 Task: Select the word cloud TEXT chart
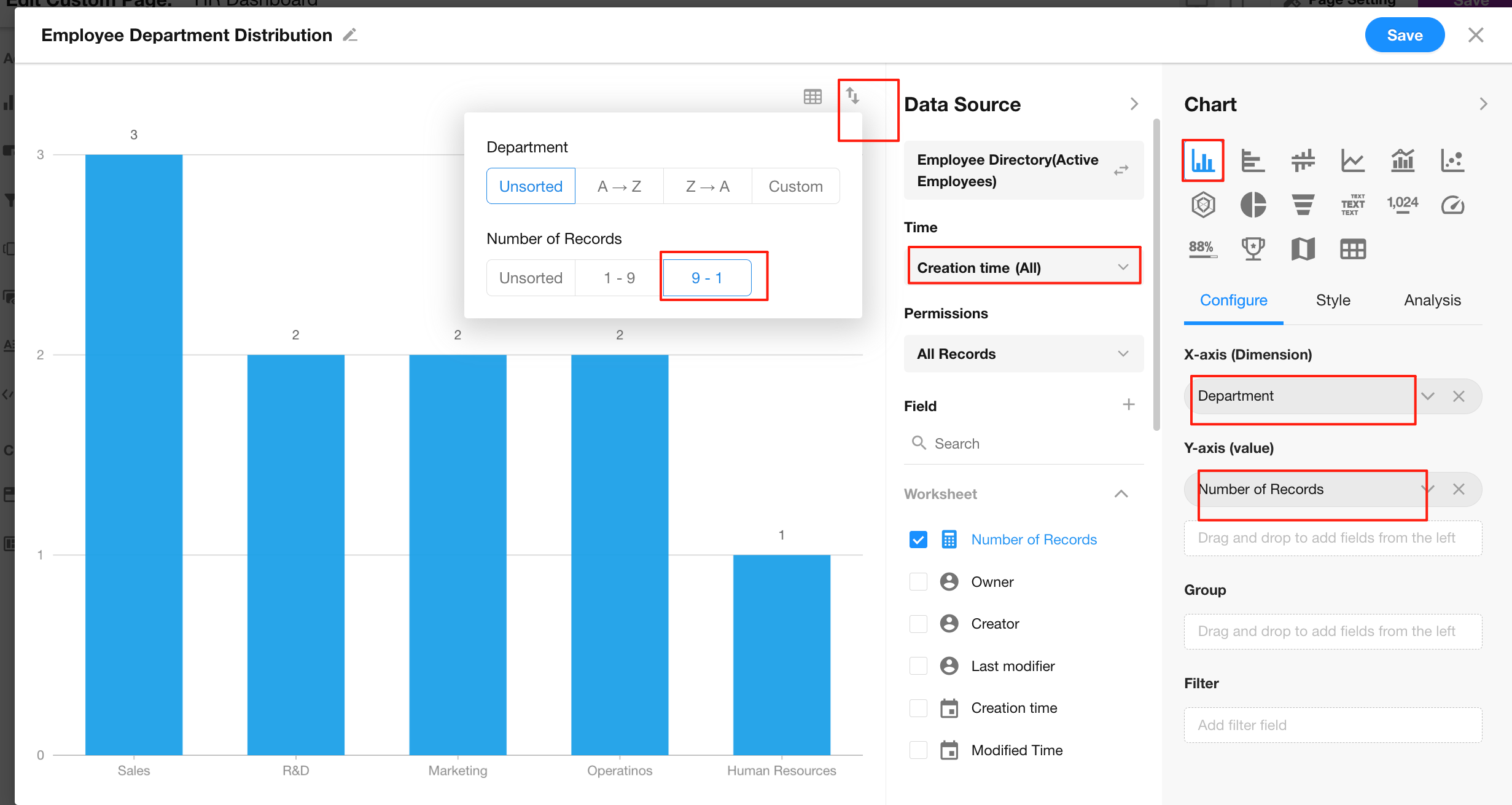click(1352, 205)
